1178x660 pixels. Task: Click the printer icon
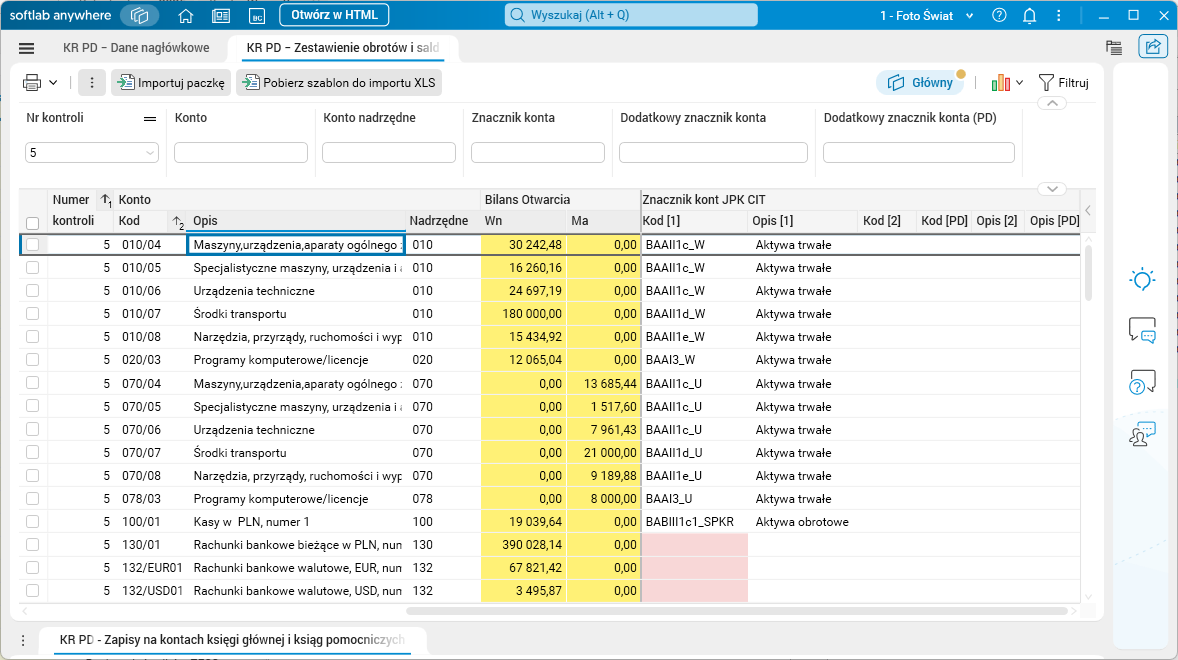[32, 83]
